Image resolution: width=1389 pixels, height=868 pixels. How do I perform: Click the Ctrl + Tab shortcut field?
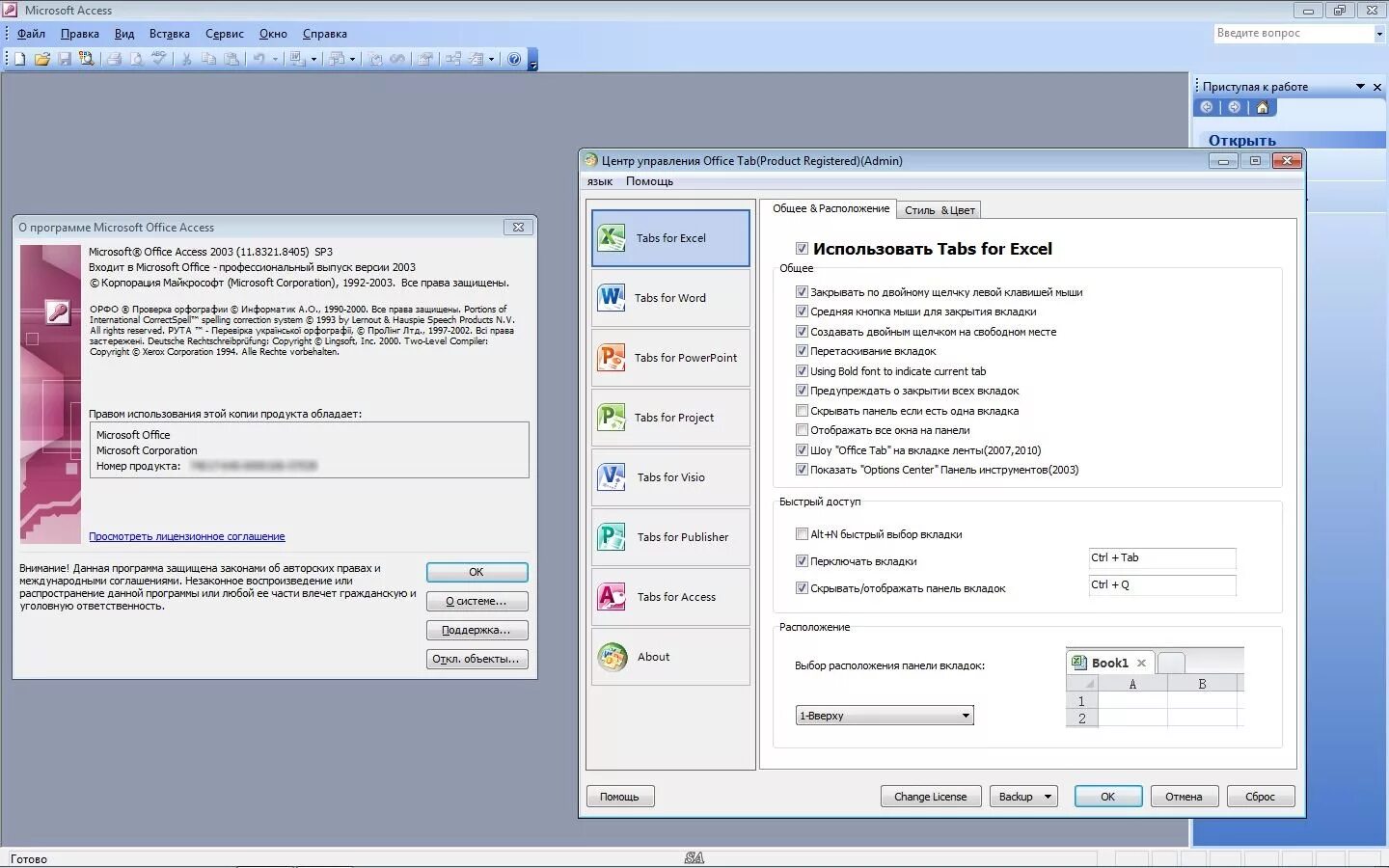(1162, 558)
